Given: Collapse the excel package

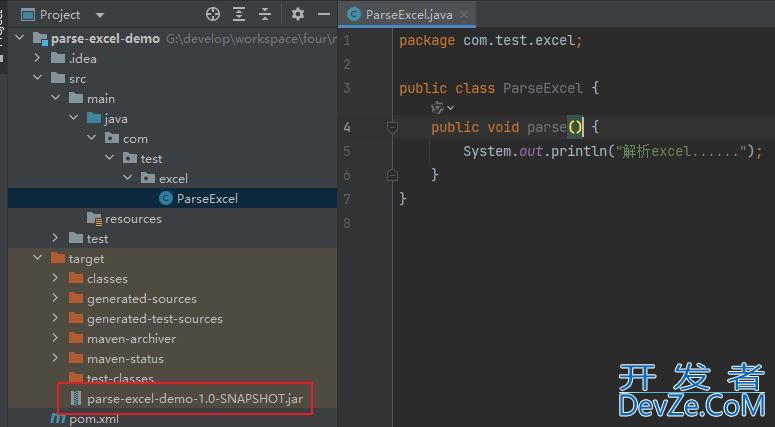Looking at the screenshot, I should point(128,177).
